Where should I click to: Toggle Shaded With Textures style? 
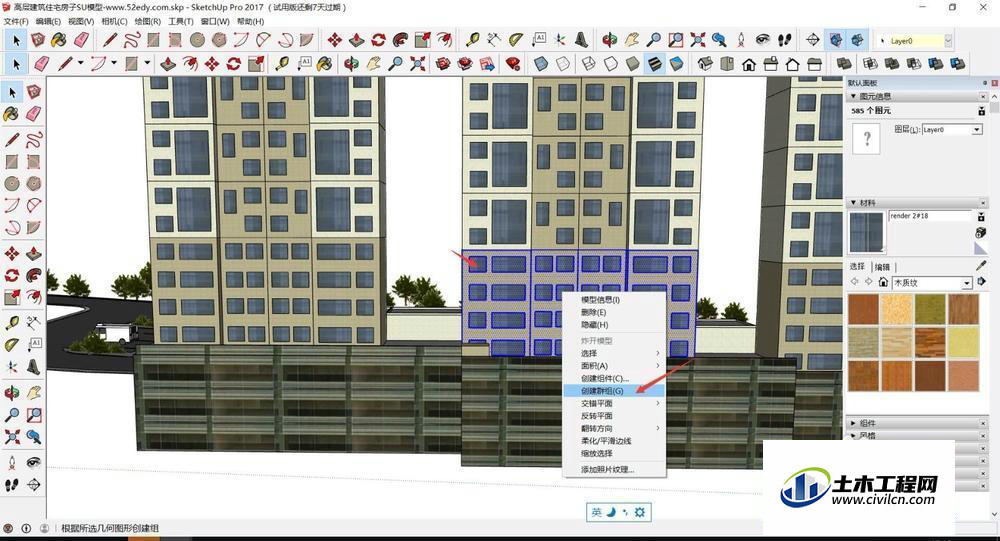(655, 64)
